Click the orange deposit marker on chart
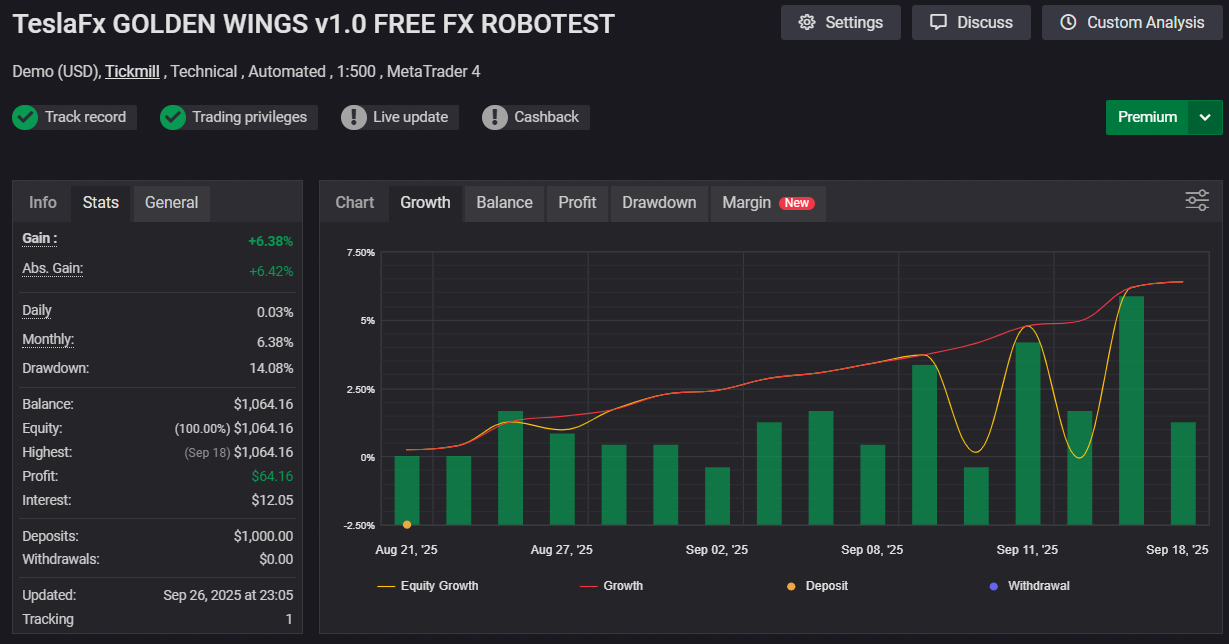The height and width of the screenshot is (644, 1229). (x=407, y=524)
